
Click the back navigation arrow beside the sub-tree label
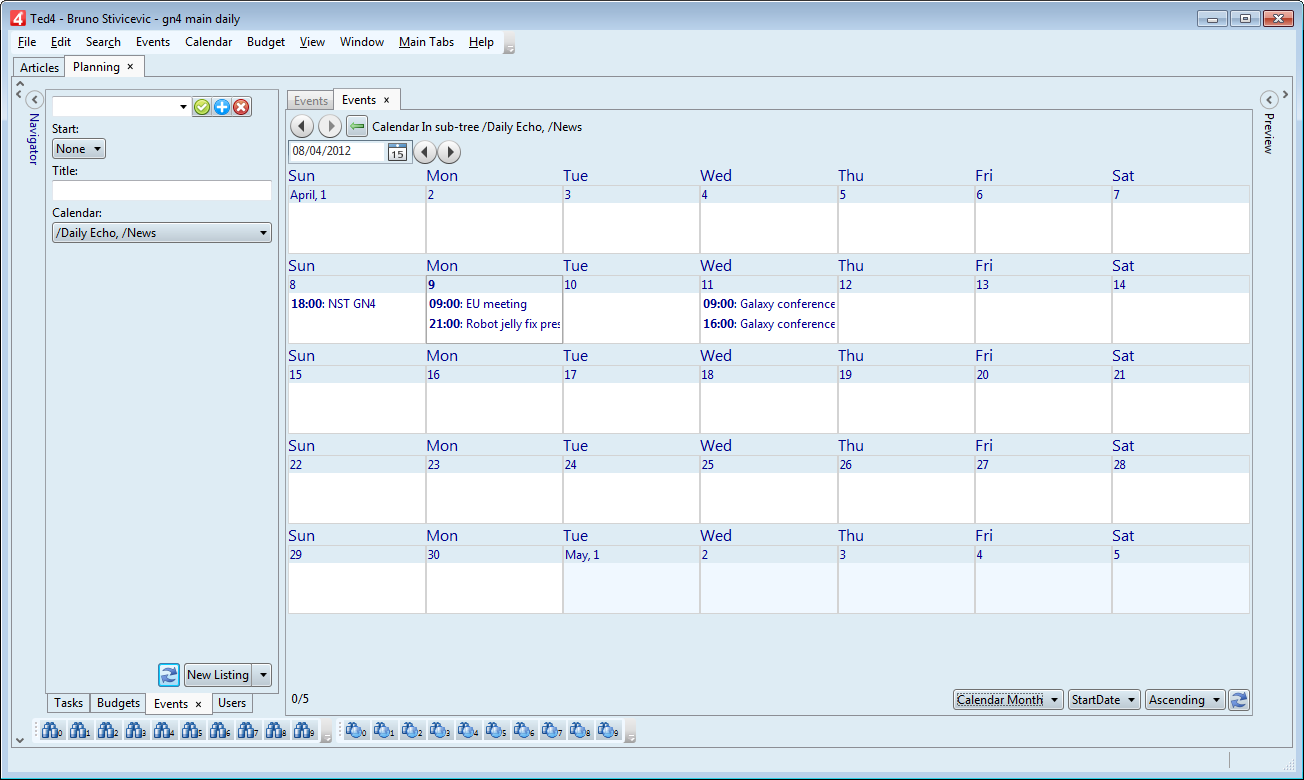[302, 127]
